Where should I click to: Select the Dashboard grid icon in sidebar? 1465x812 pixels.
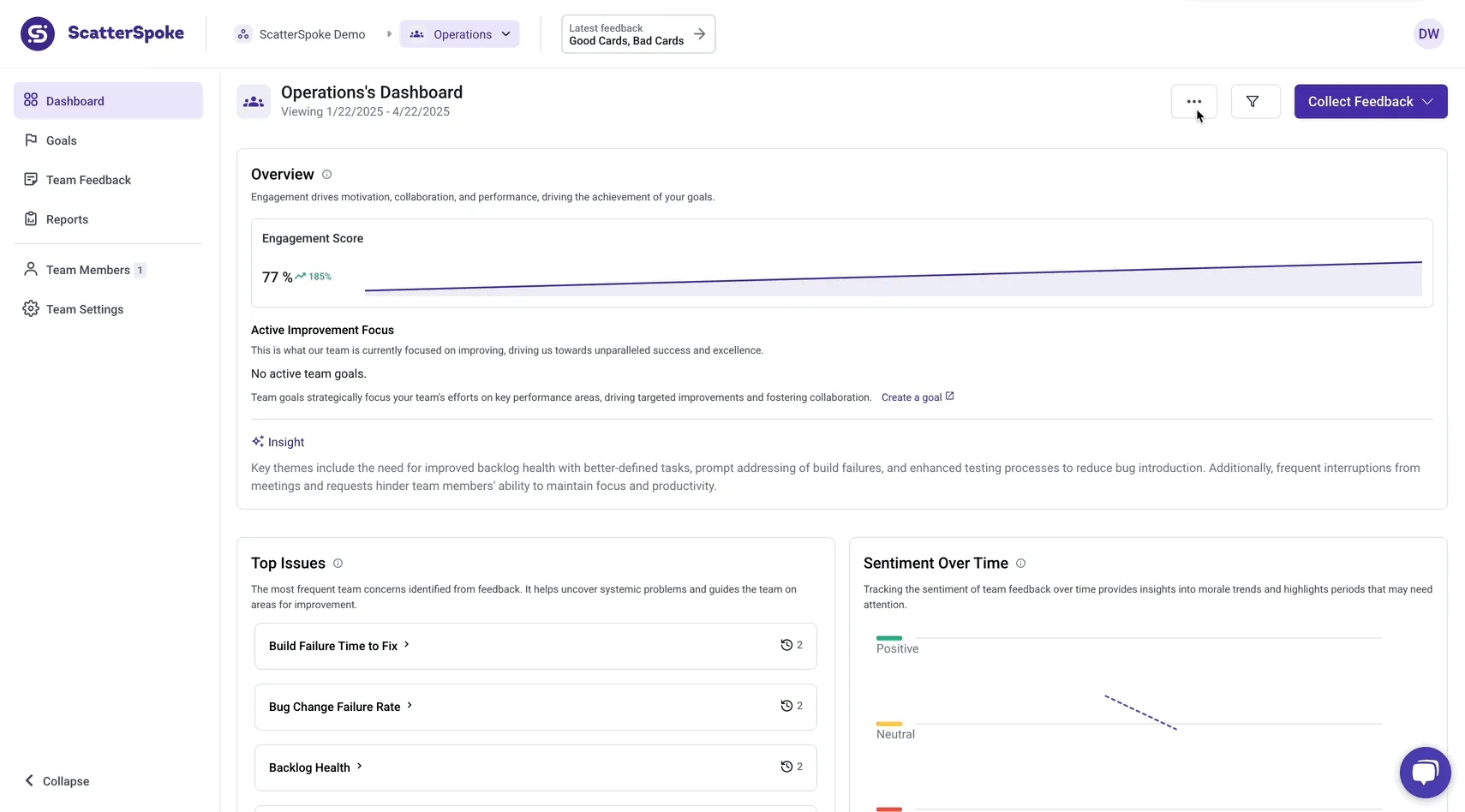(31, 100)
